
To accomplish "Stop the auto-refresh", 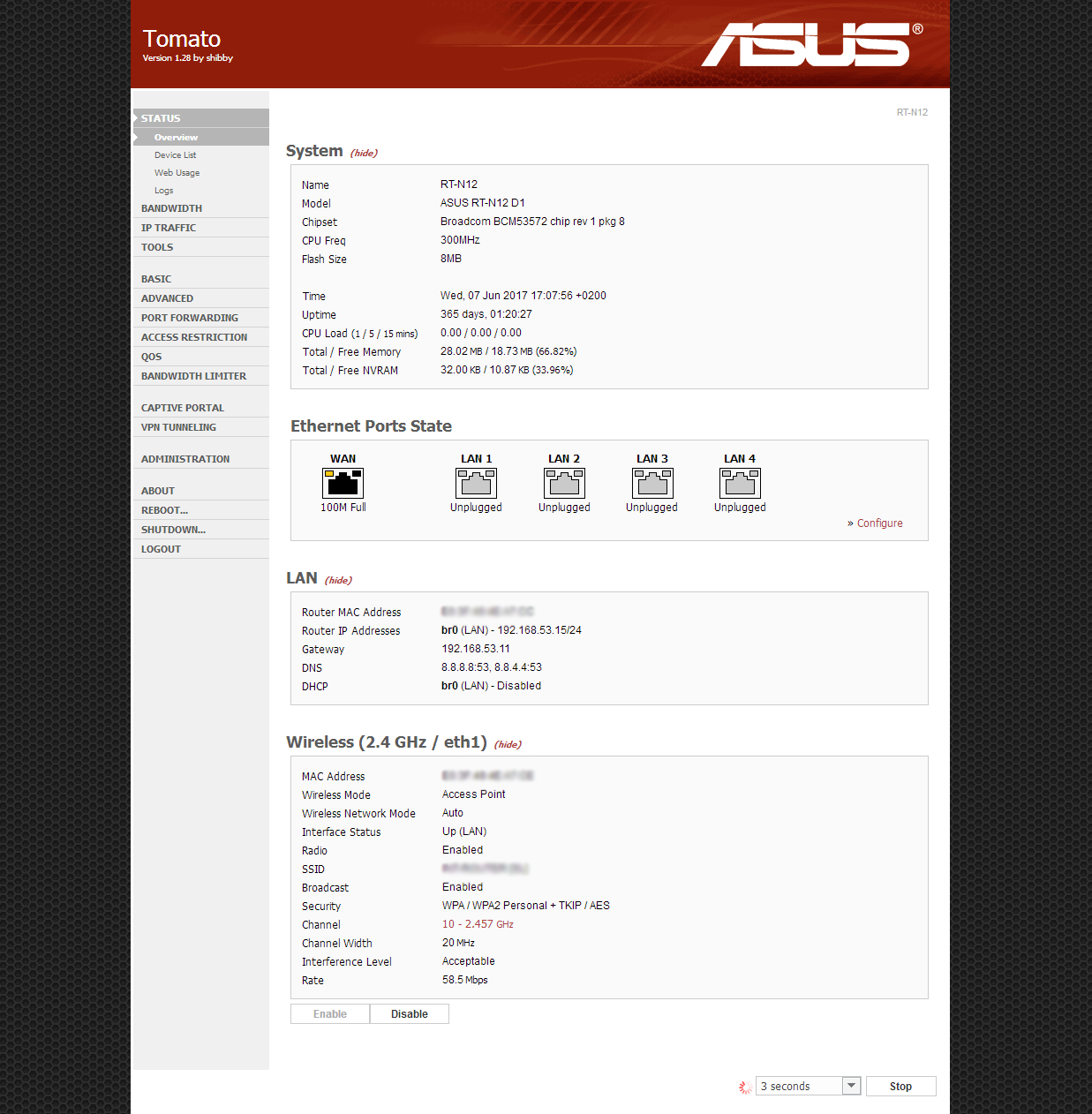I will [900, 1087].
